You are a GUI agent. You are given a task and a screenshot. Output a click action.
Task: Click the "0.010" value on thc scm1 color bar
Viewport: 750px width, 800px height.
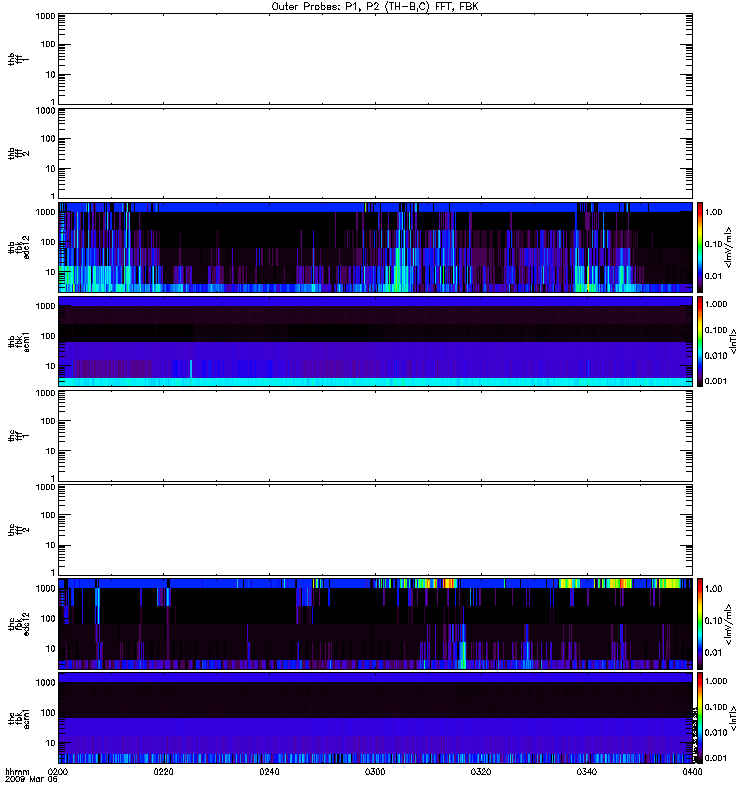tap(716, 733)
